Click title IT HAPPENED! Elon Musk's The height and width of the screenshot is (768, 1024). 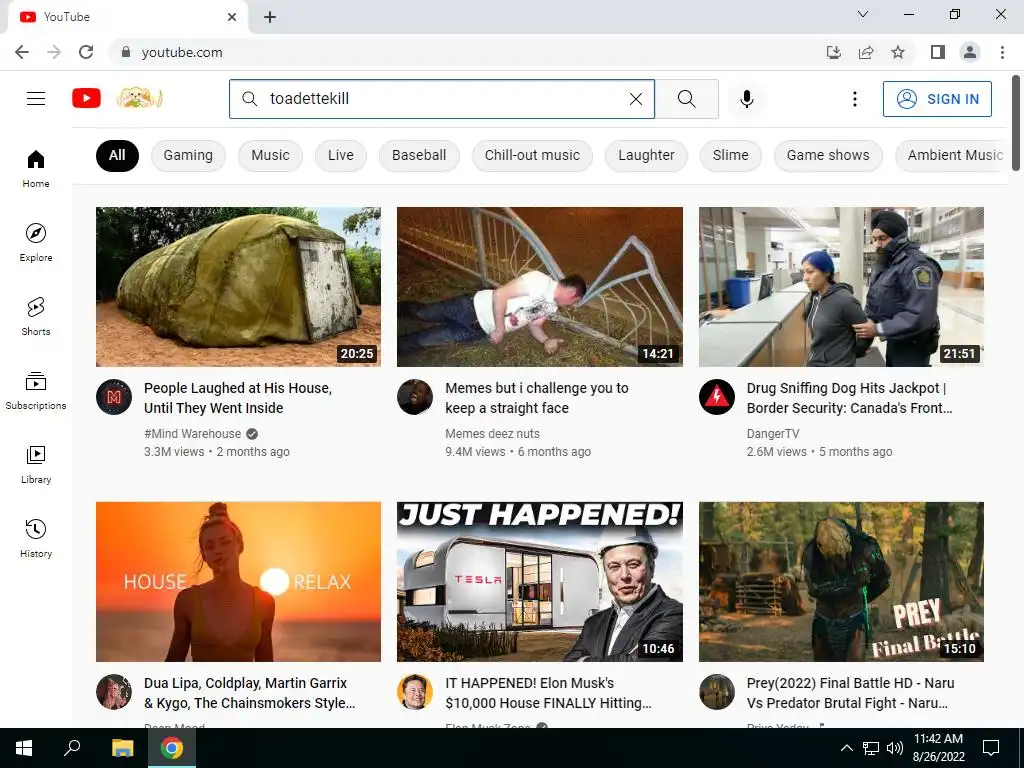(549, 693)
